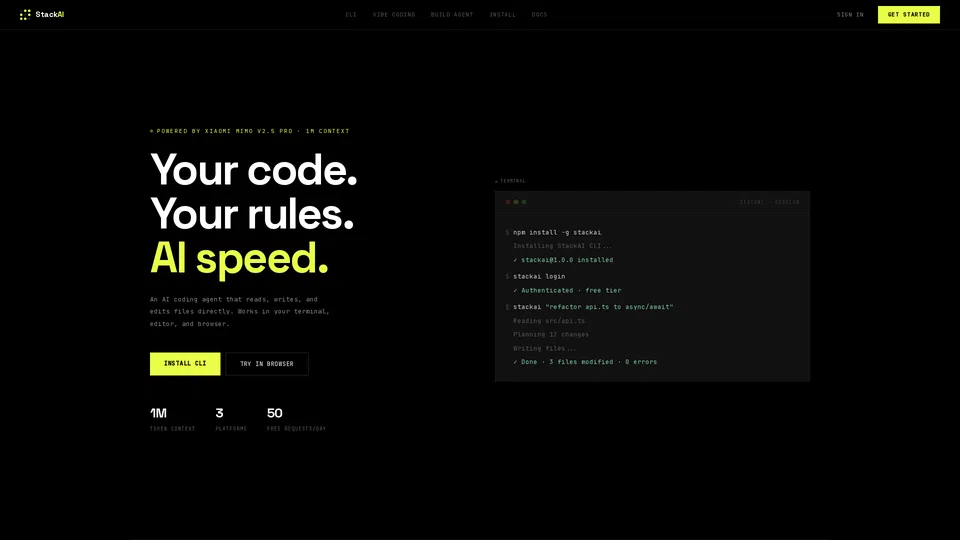The height and width of the screenshot is (540, 960).
Task: Click the "stackai@1.0.0 installed" line
Action: pos(563,260)
